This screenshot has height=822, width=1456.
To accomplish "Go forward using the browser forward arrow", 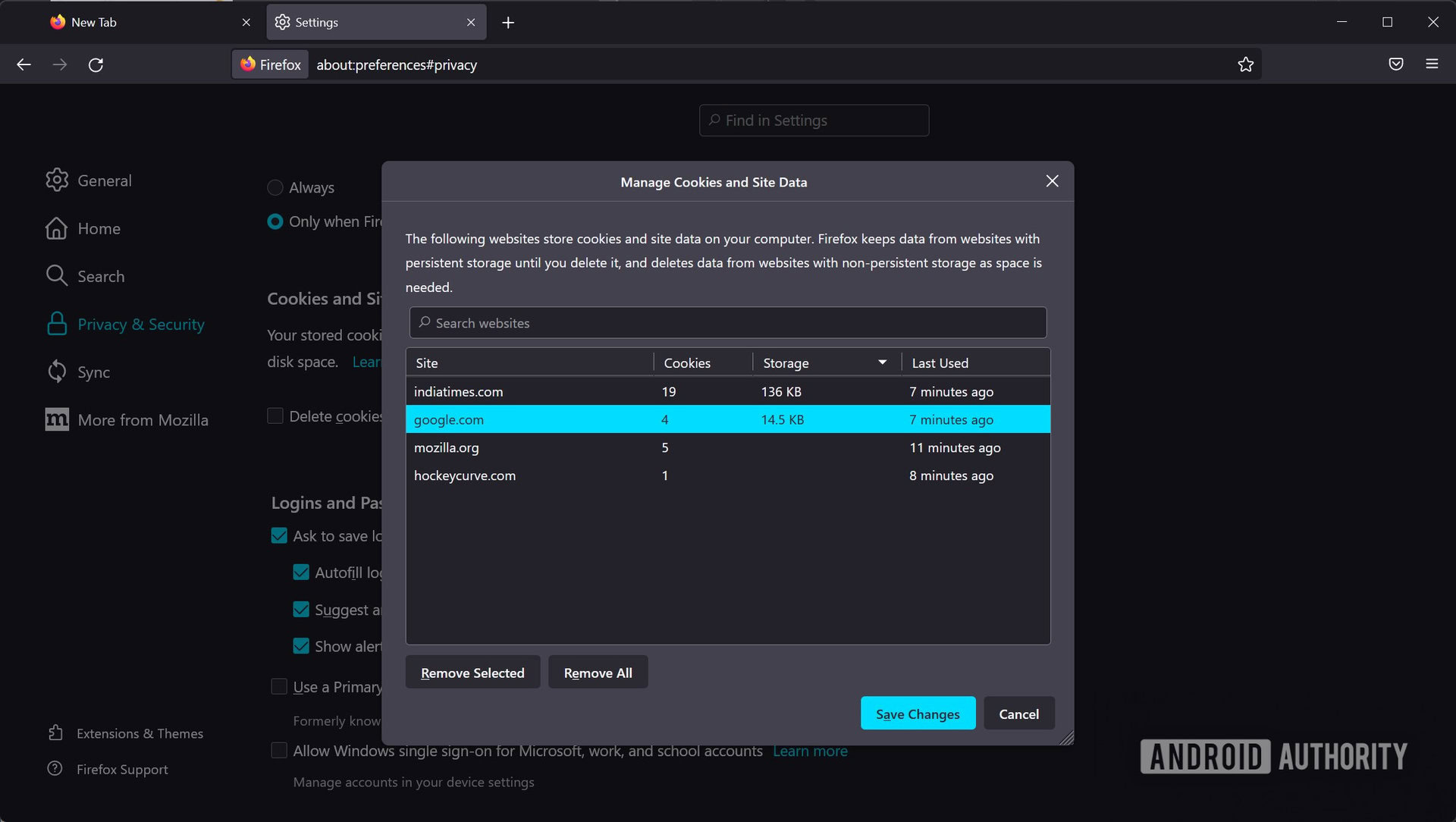I will [60, 64].
